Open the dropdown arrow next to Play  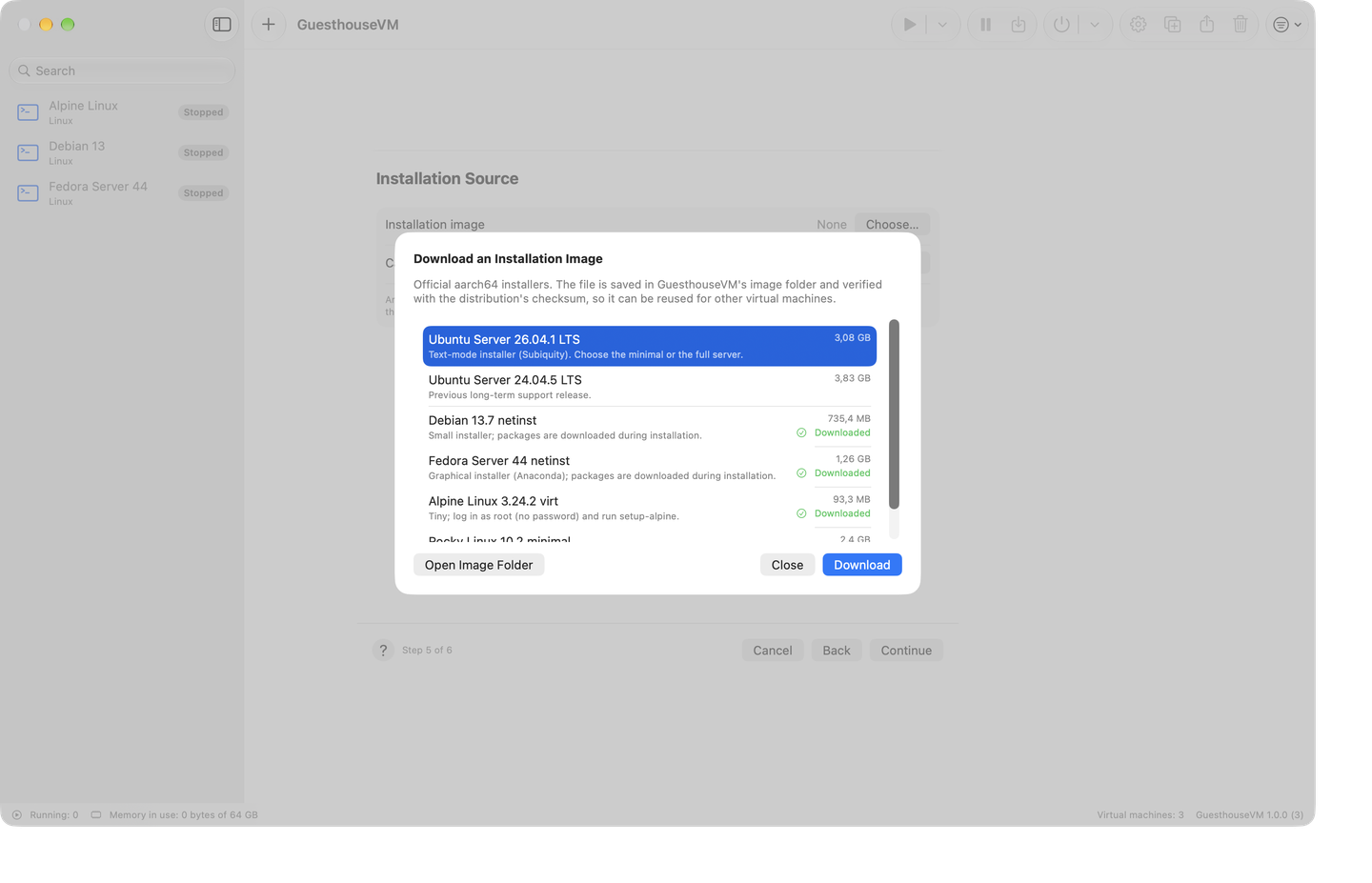pyautogui.click(x=942, y=25)
